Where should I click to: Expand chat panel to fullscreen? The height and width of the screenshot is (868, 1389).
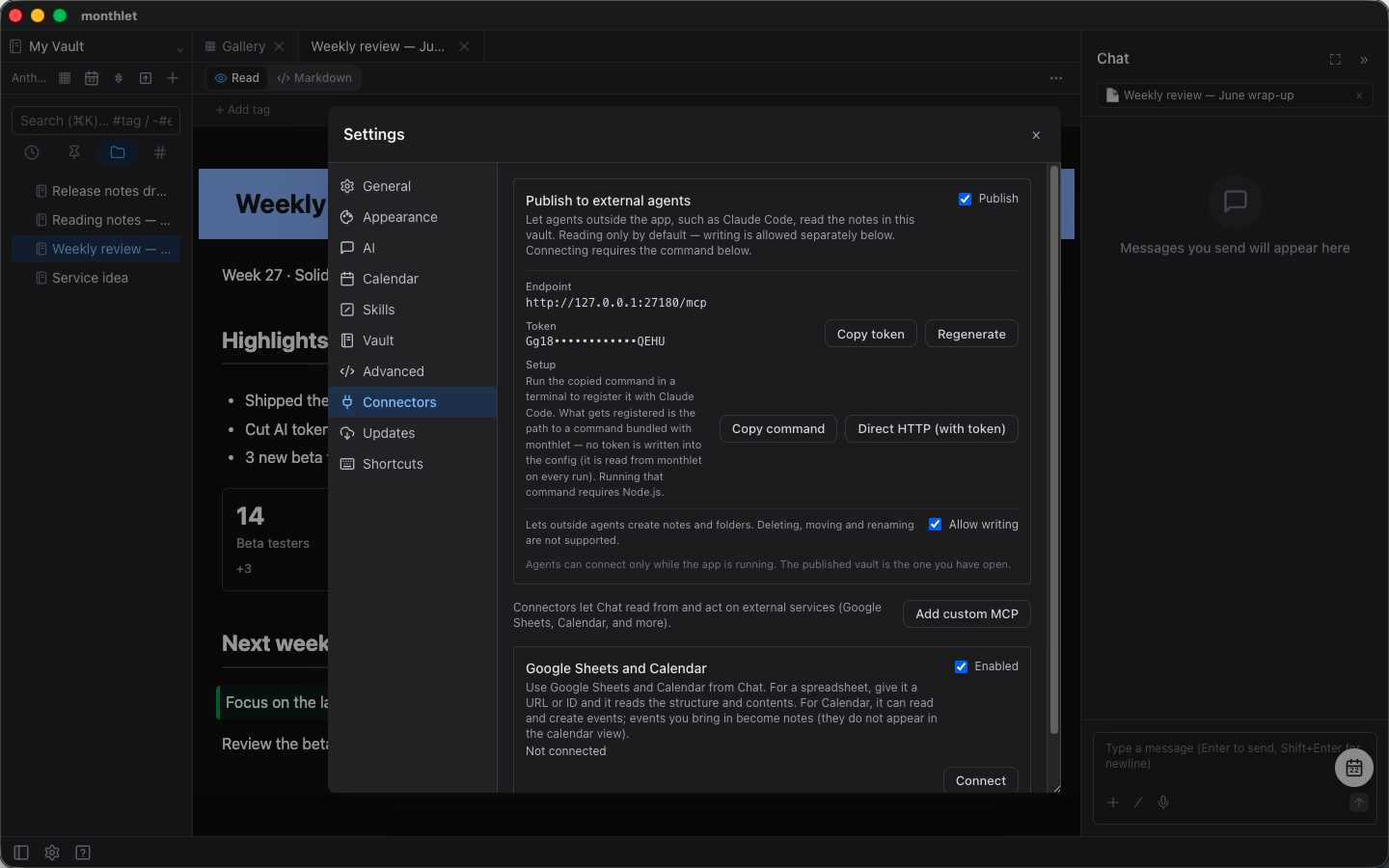tap(1335, 60)
